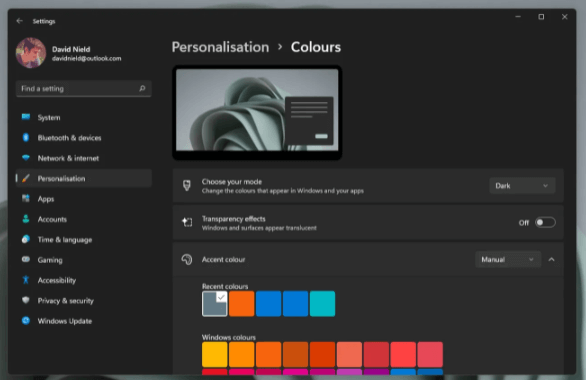The height and width of the screenshot is (380, 586).
Task: Click the Transparency effects icon
Action: 187,222
